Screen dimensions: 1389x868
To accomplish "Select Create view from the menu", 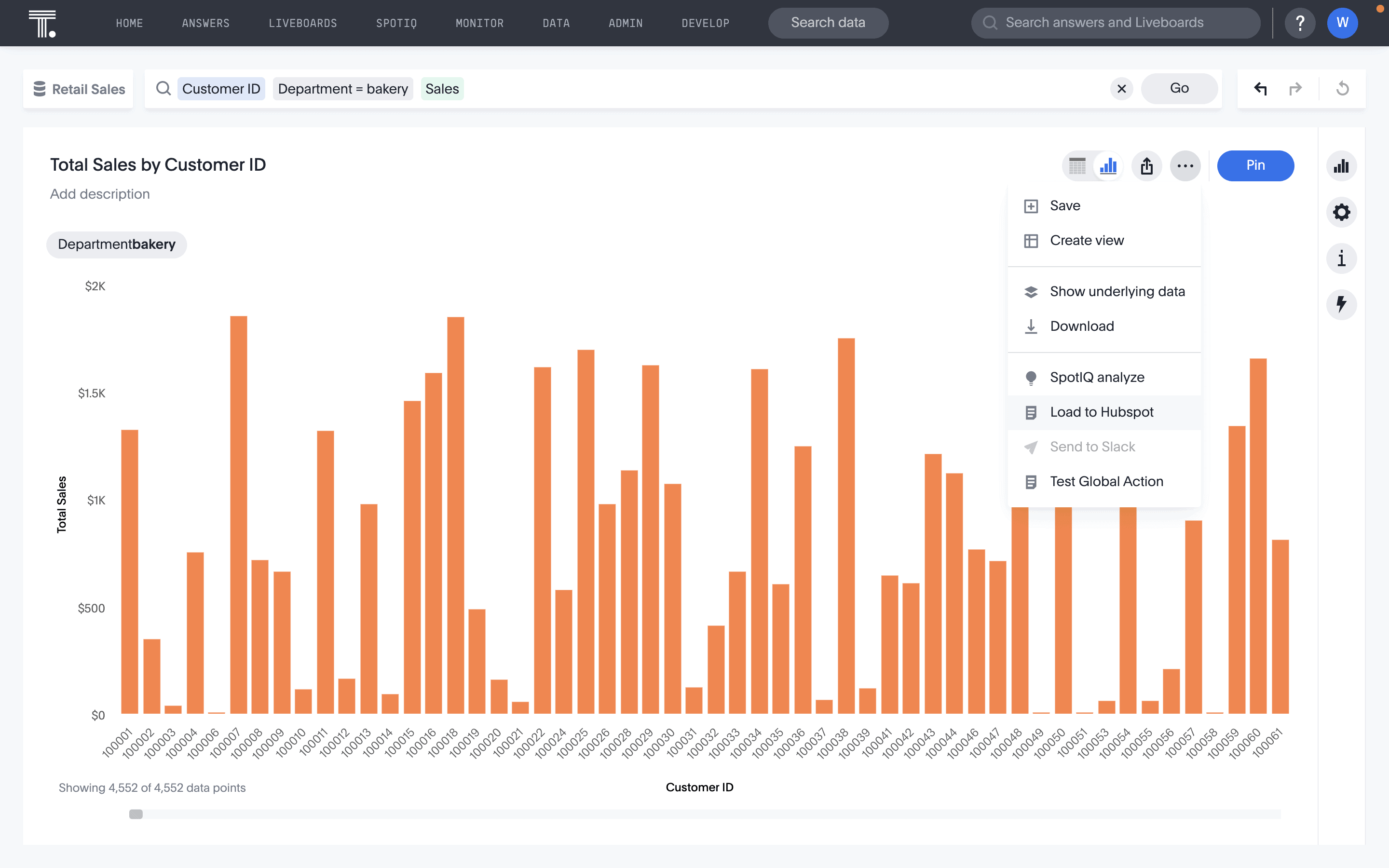I will [x=1104, y=241].
